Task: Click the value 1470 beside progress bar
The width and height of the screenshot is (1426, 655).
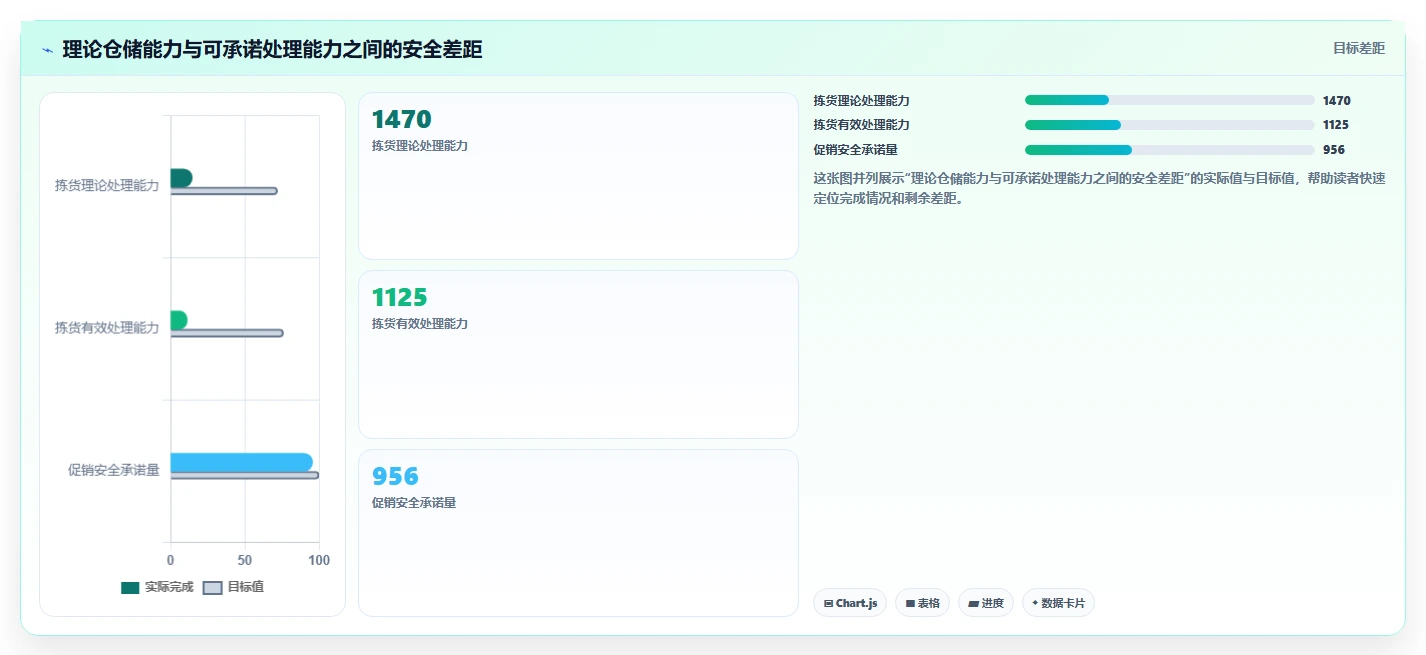Action: click(1336, 100)
